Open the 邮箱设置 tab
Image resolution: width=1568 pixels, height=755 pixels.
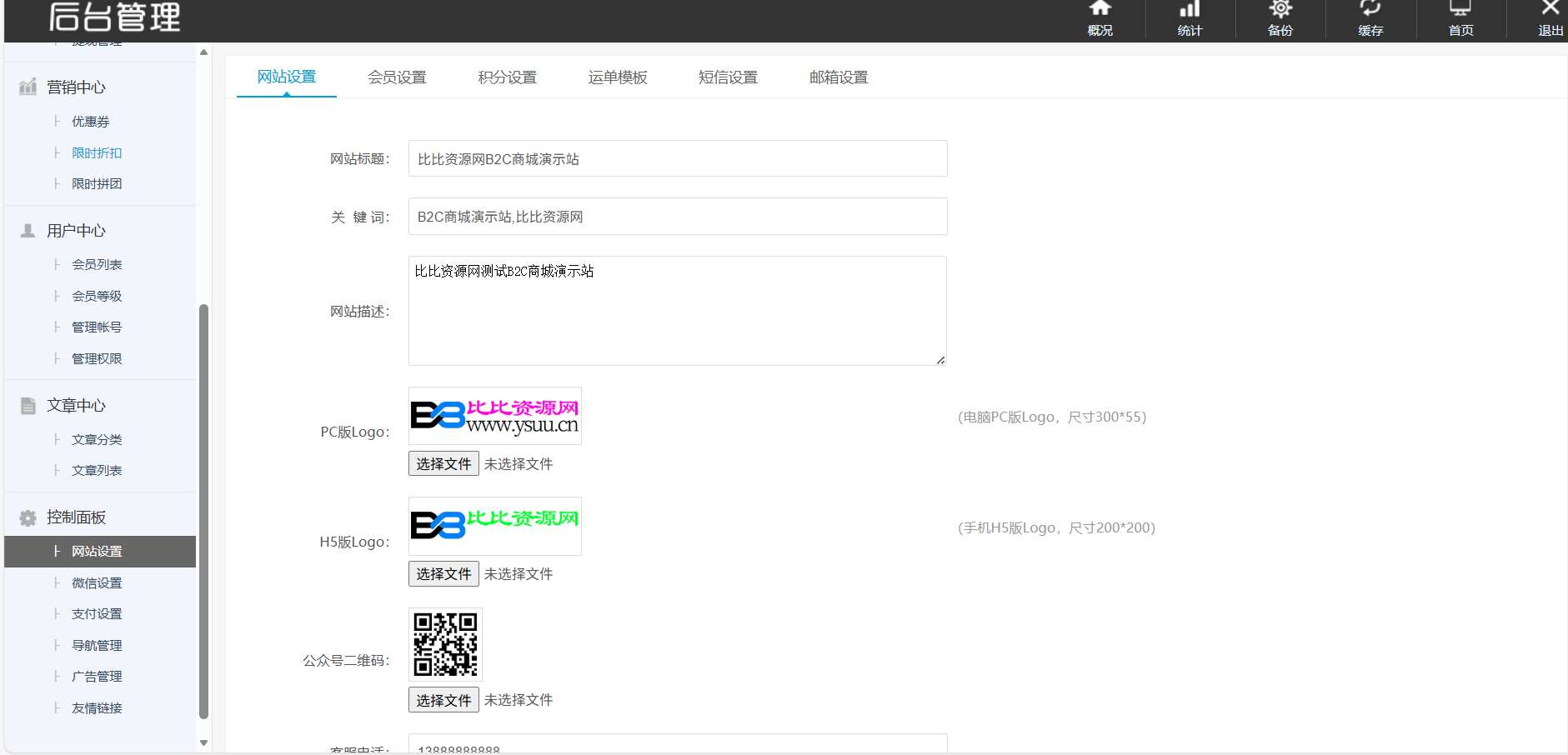click(x=839, y=77)
